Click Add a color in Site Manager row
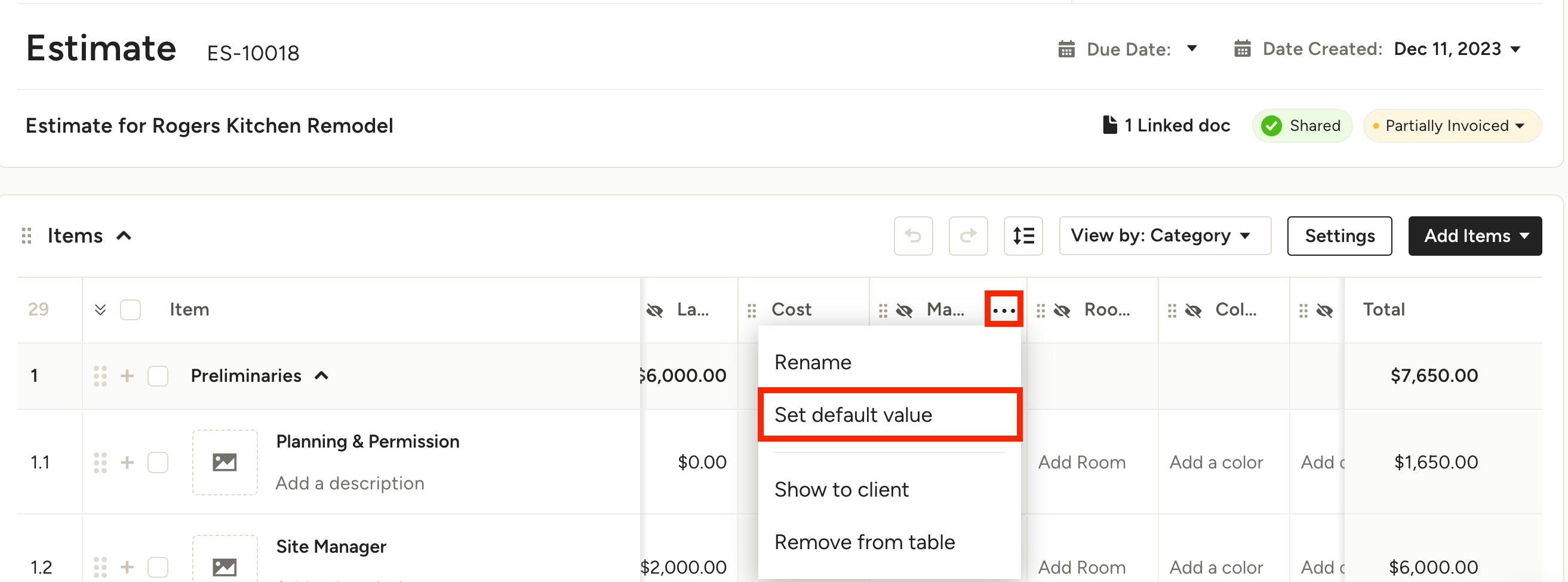 coord(1216,568)
